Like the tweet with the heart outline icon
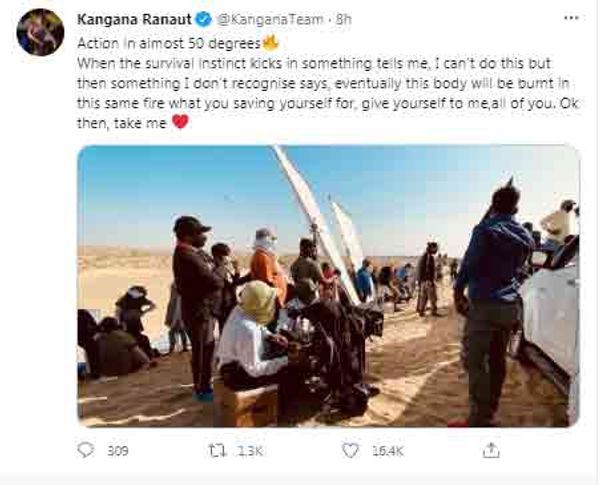Screen dimensions: 600x485 350,451
